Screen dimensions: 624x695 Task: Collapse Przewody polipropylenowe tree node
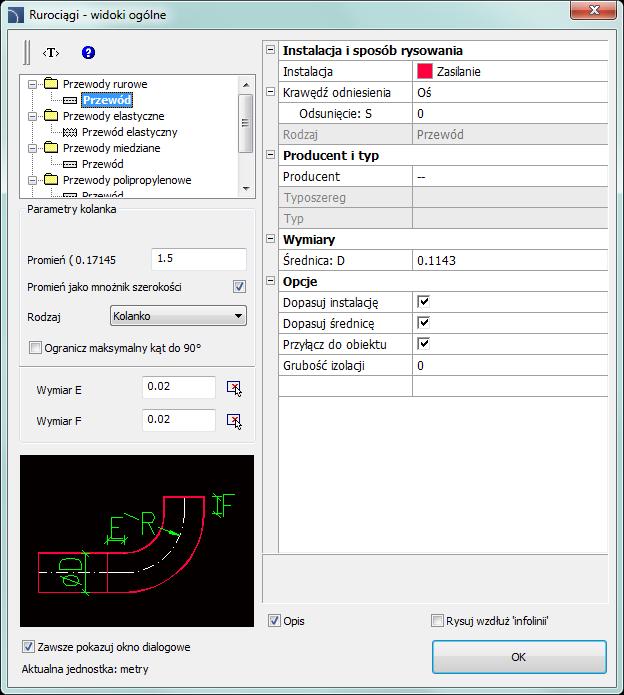pyautogui.click(x=32, y=180)
